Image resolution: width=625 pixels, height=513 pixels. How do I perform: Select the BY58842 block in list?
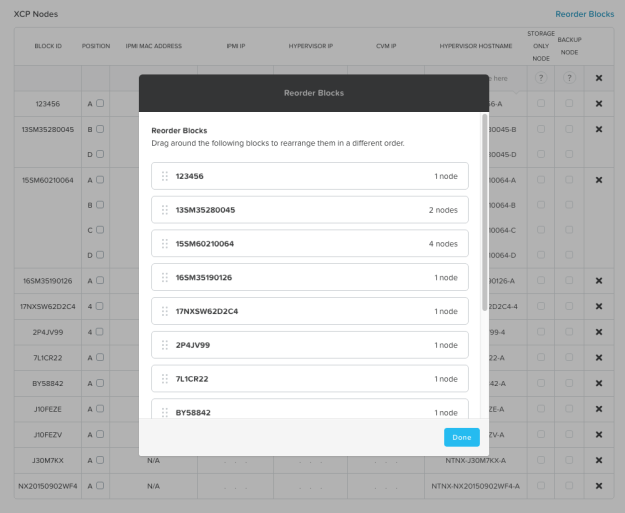pos(309,410)
